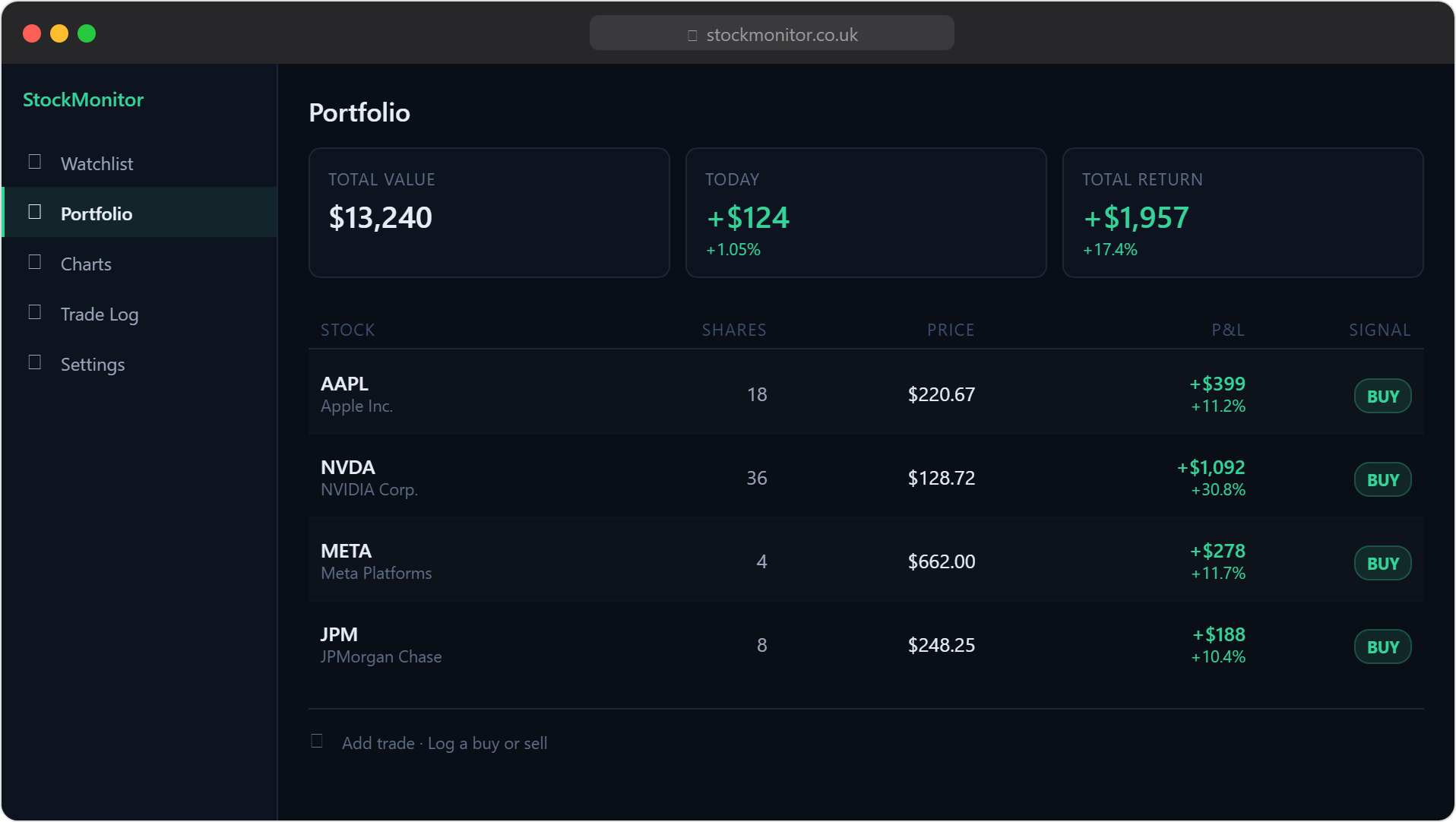This screenshot has width=1456, height=822.
Task: Click the JPMorgan Chase company name
Action: (381, 657)
